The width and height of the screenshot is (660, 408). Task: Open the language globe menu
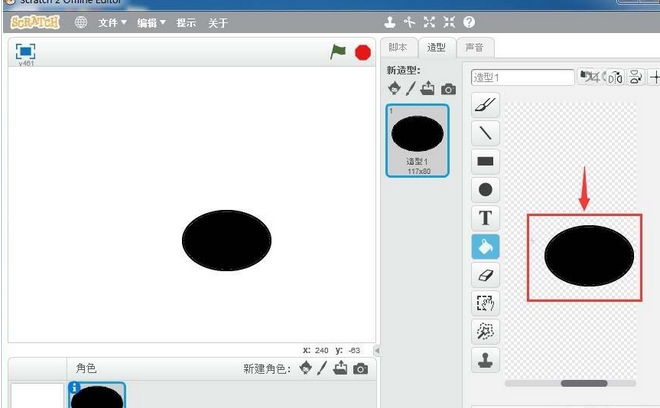coord(81,22)
